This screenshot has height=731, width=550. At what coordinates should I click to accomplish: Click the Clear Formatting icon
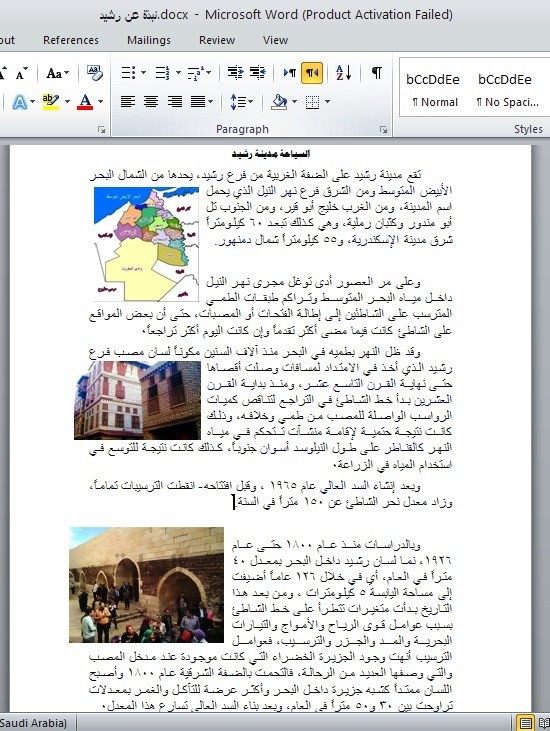tap(95, 73)
